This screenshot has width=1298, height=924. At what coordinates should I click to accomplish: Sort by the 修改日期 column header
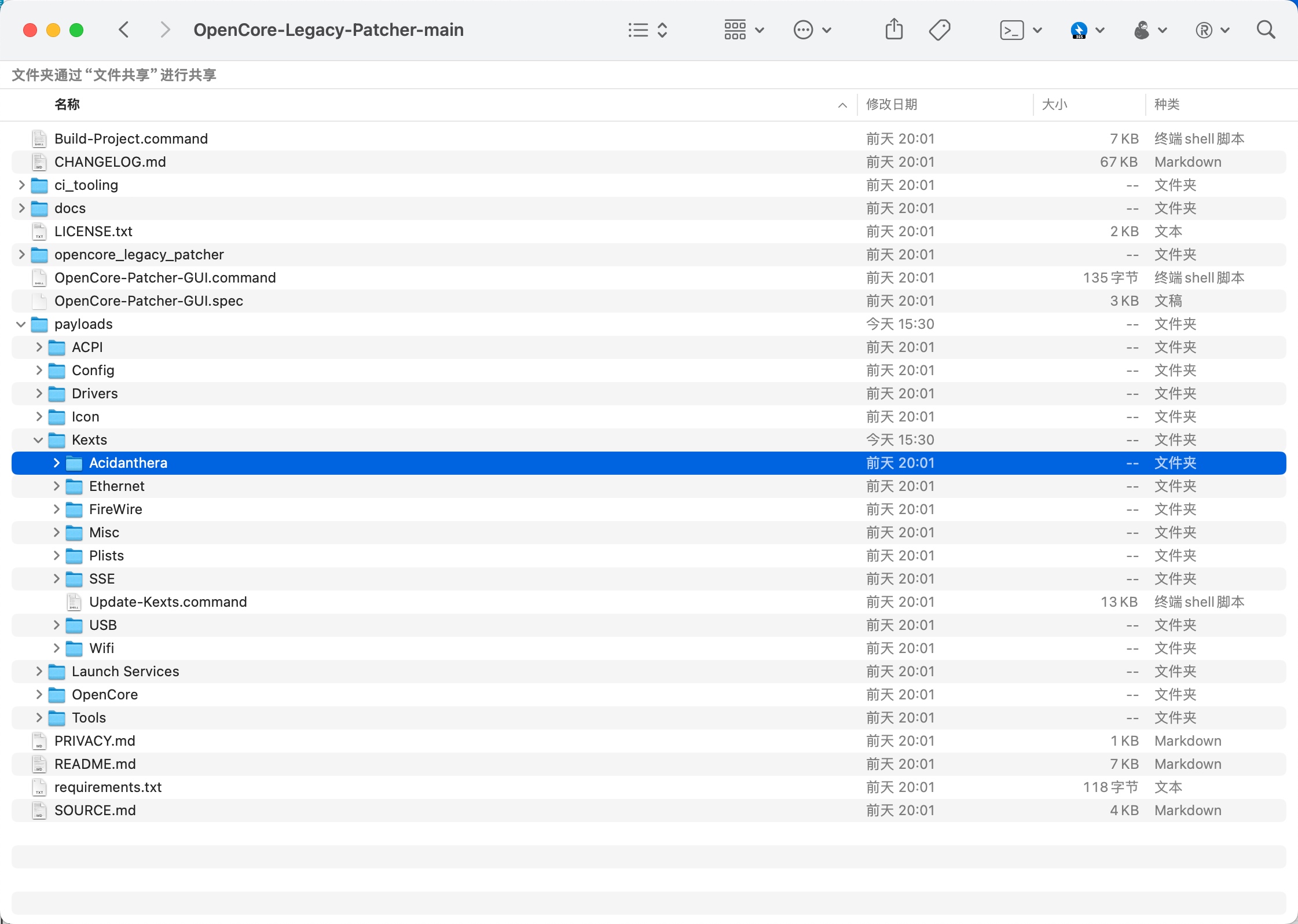pyautogui.click(x=892, y=104)
